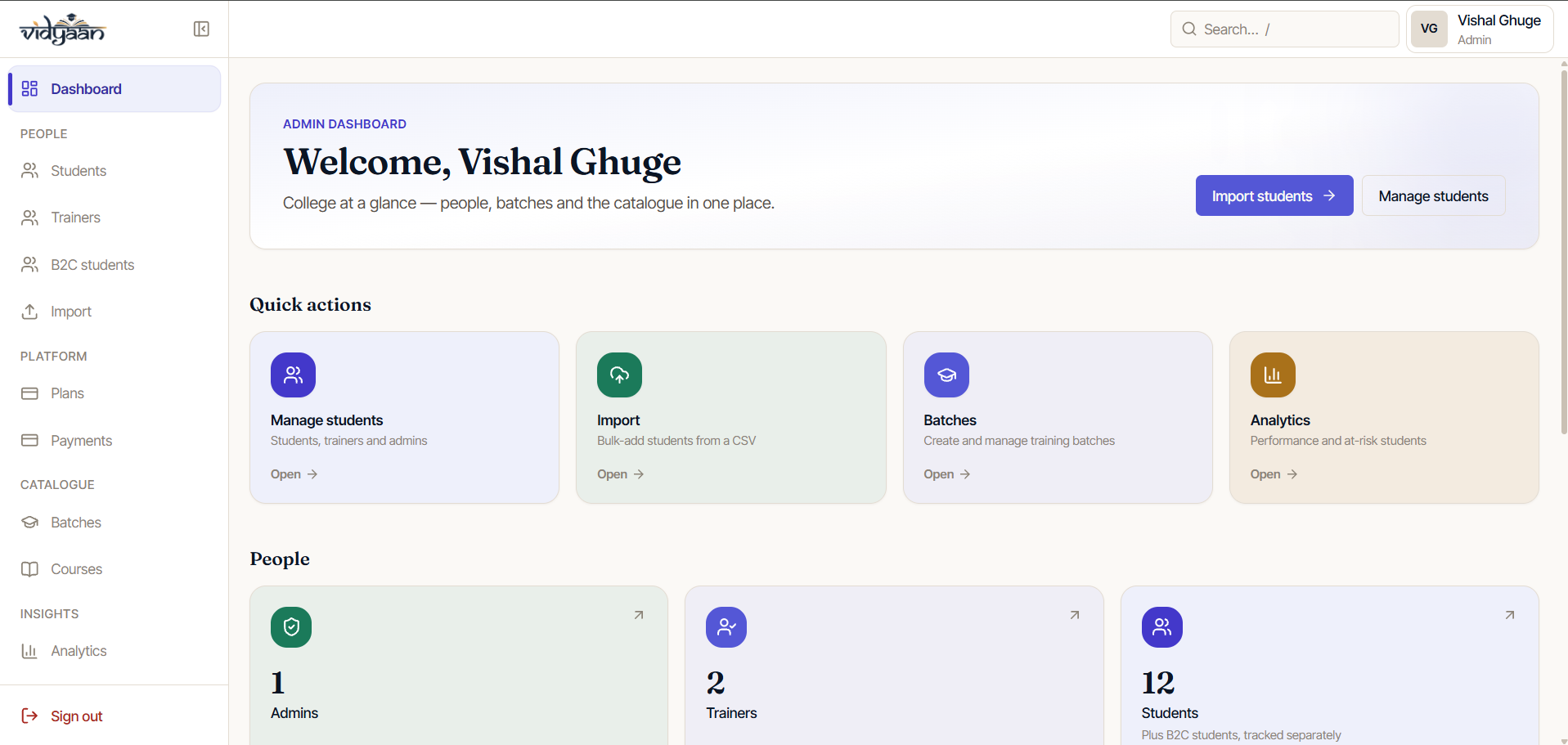Open the Import quick action link
Viewport: 1568px width, 745px height.
click(x=620, y=474)
